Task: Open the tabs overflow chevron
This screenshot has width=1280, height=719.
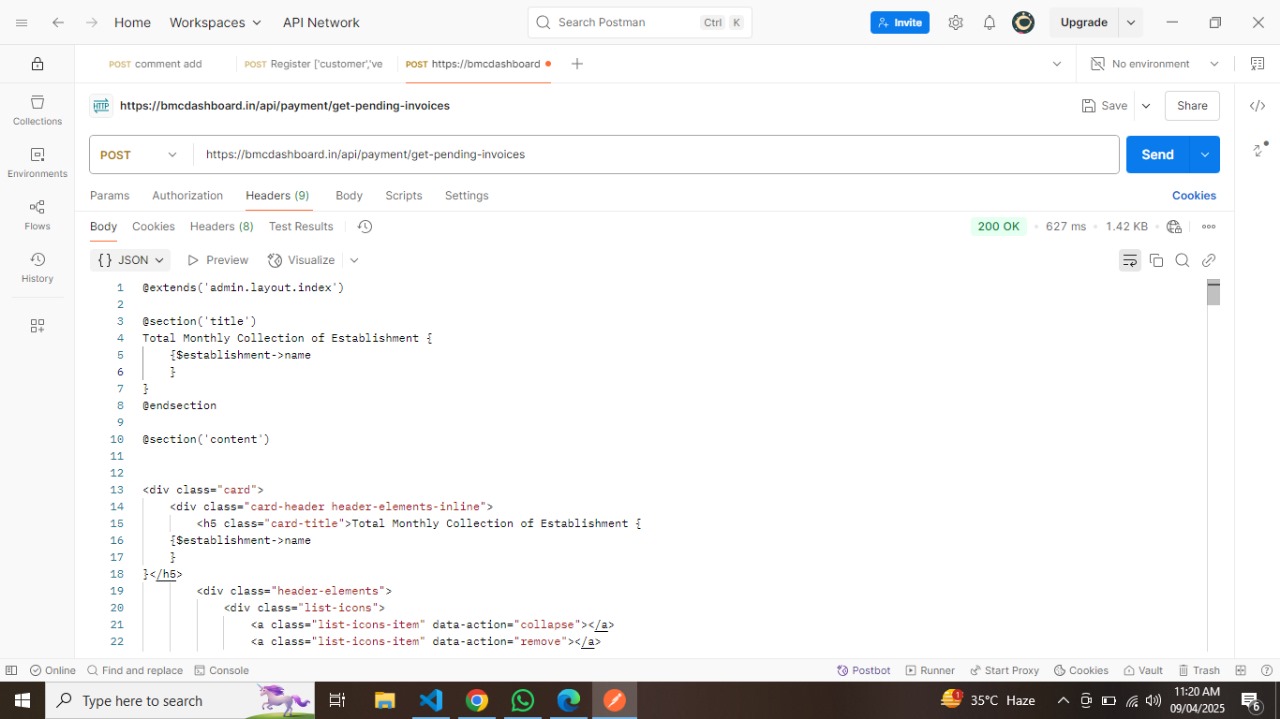Action: point(1057,64)
